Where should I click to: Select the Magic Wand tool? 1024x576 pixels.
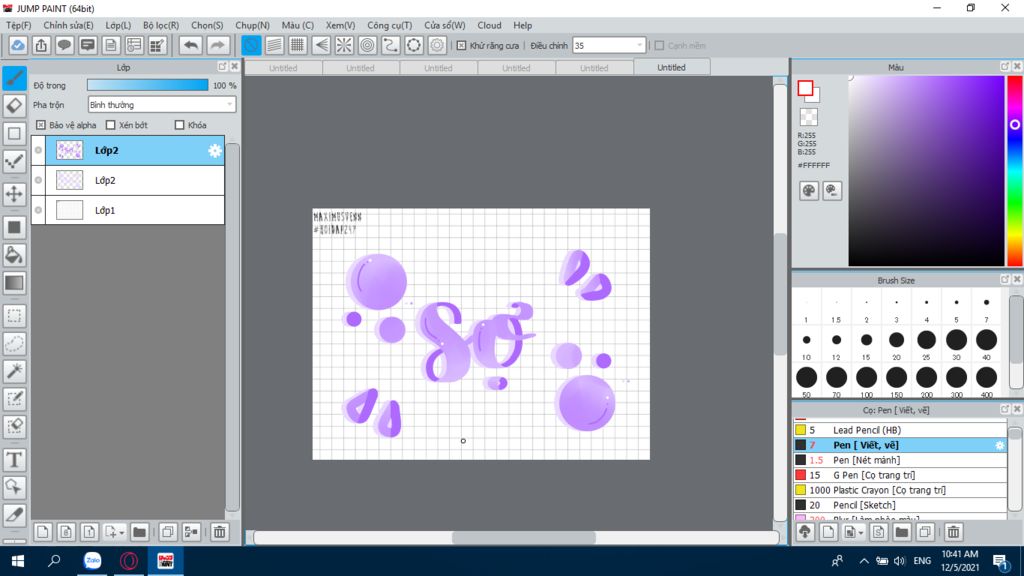point(14,371)
